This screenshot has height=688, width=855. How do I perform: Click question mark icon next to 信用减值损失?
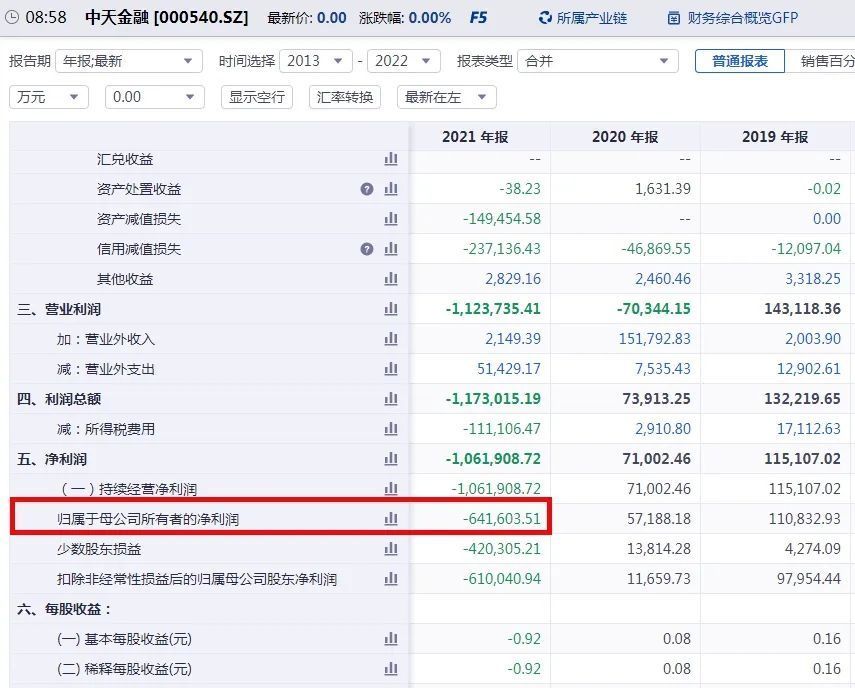point(367,249)
